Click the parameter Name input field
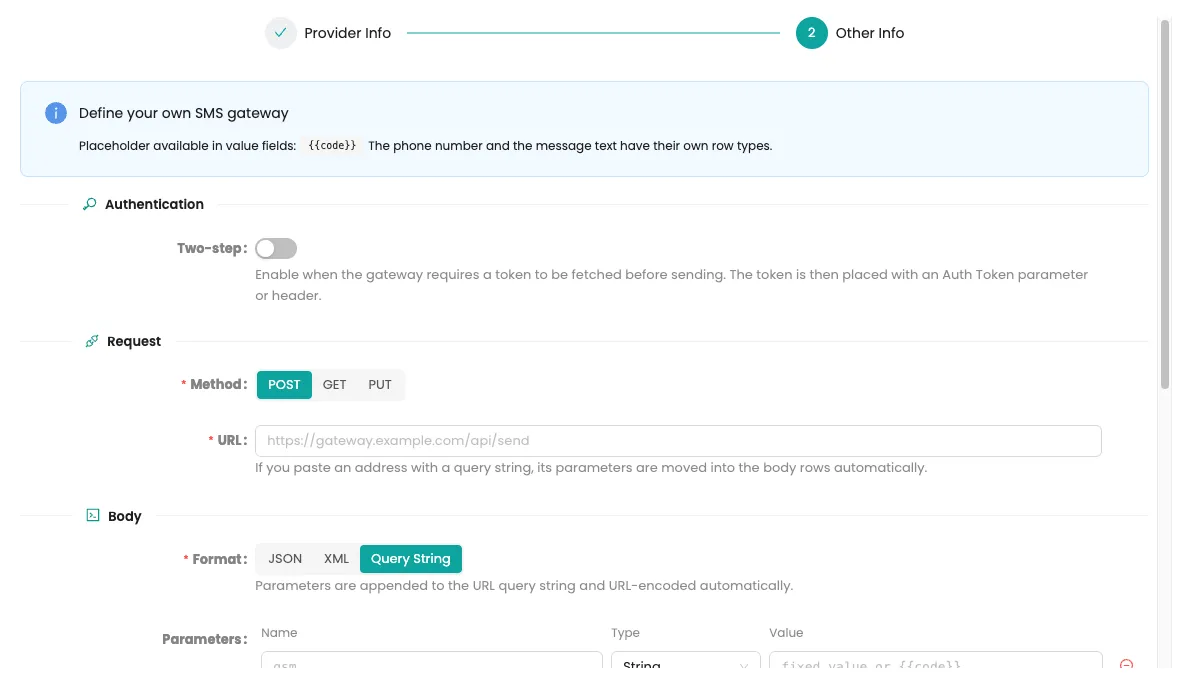 click(431, 660)
